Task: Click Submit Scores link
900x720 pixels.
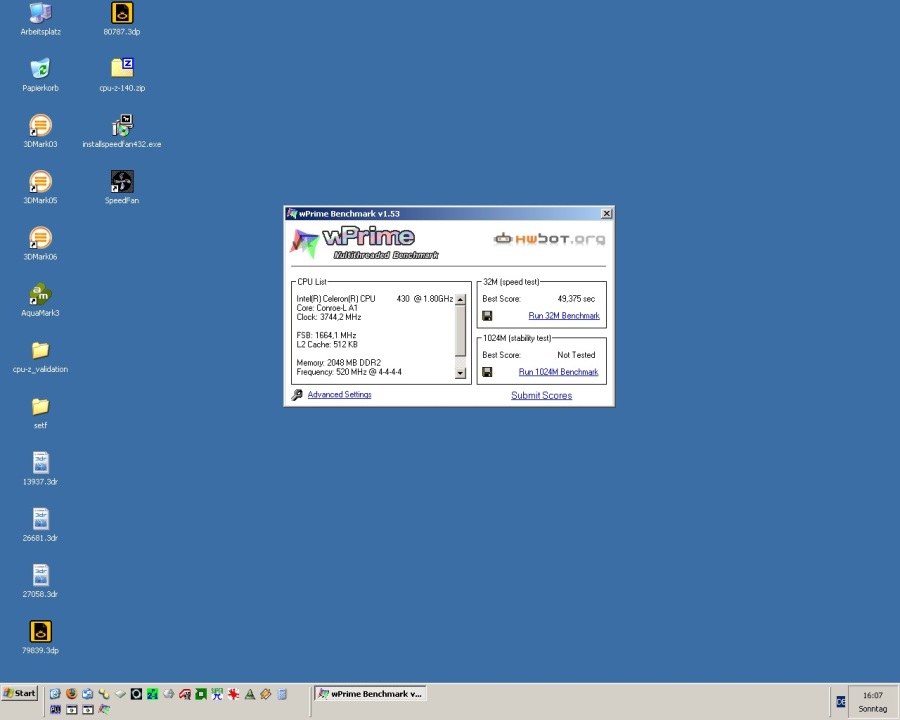Action: pos(541,396)
